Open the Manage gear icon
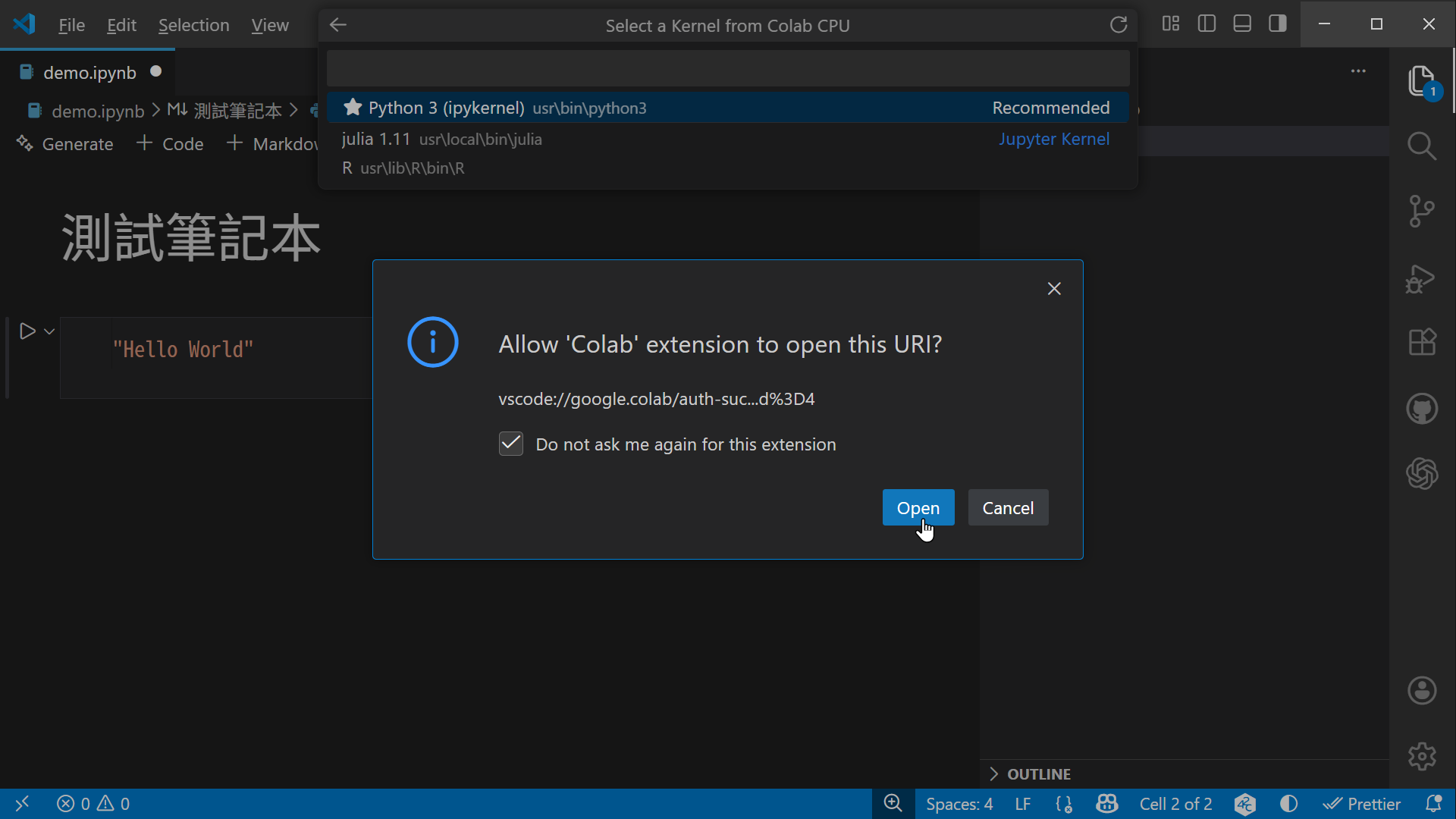The height and width of the screenshot is (819, 1456). (1422, 756)
